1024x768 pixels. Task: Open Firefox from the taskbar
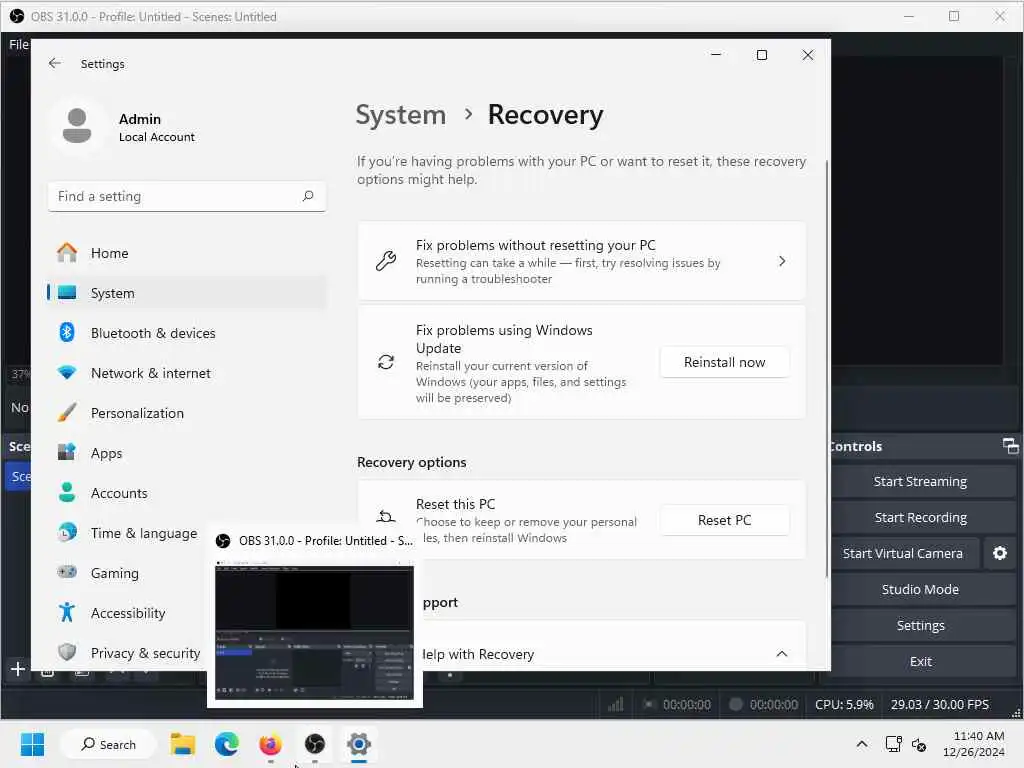tap(270, 744)
